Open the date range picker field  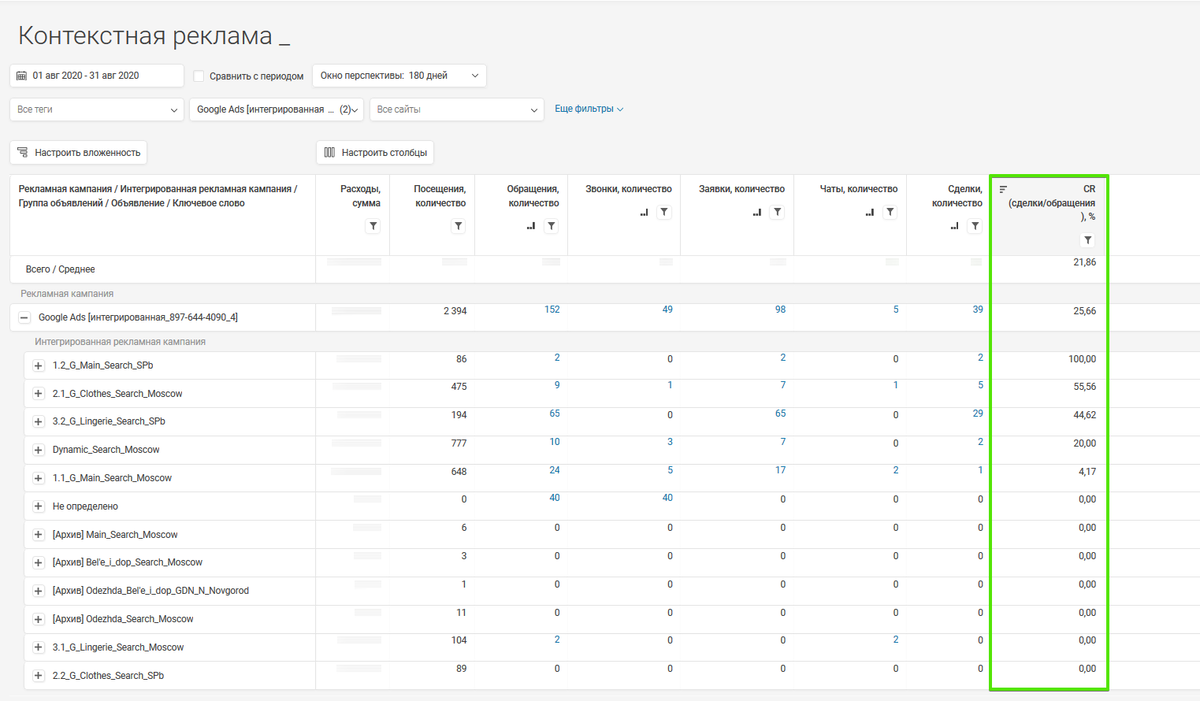click(x=97, y=76)
